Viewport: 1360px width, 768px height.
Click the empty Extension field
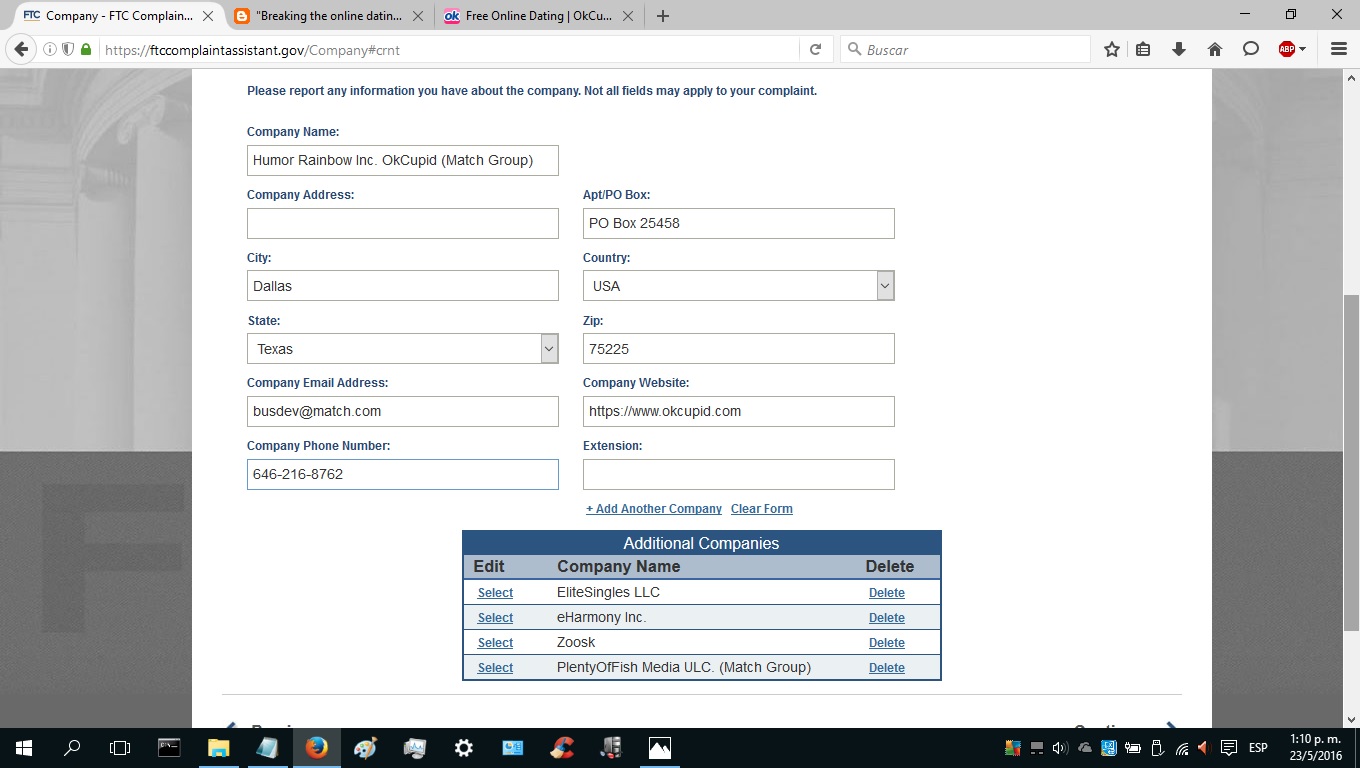[739, 474]
